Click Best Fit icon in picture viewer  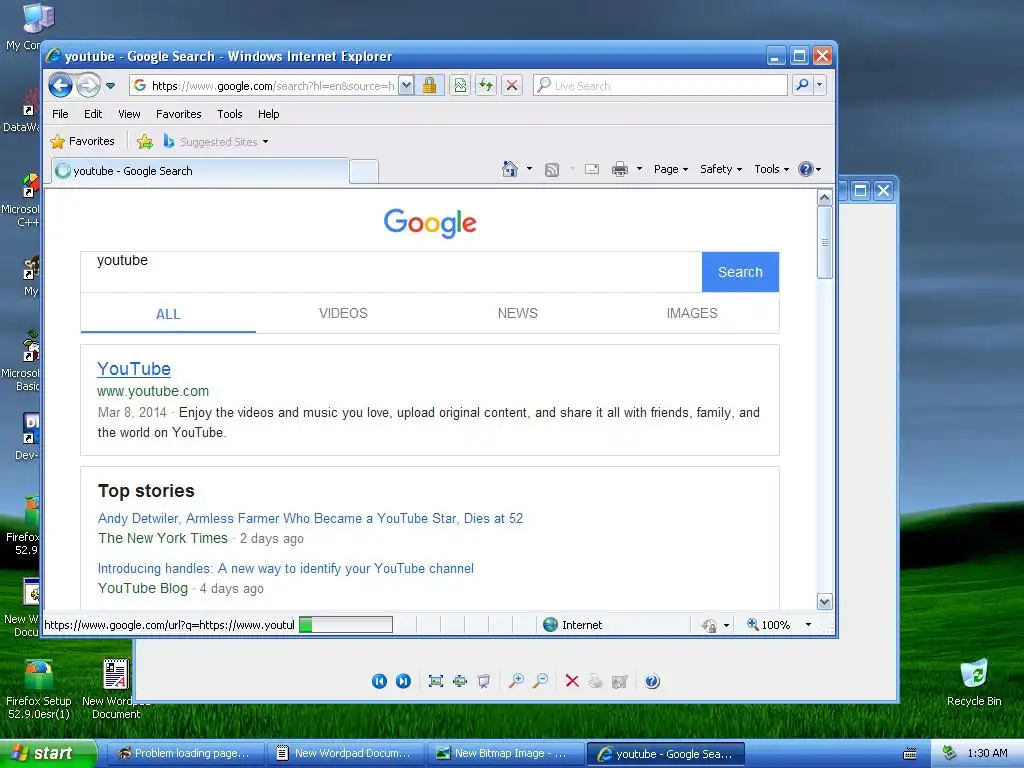[436, 681]
